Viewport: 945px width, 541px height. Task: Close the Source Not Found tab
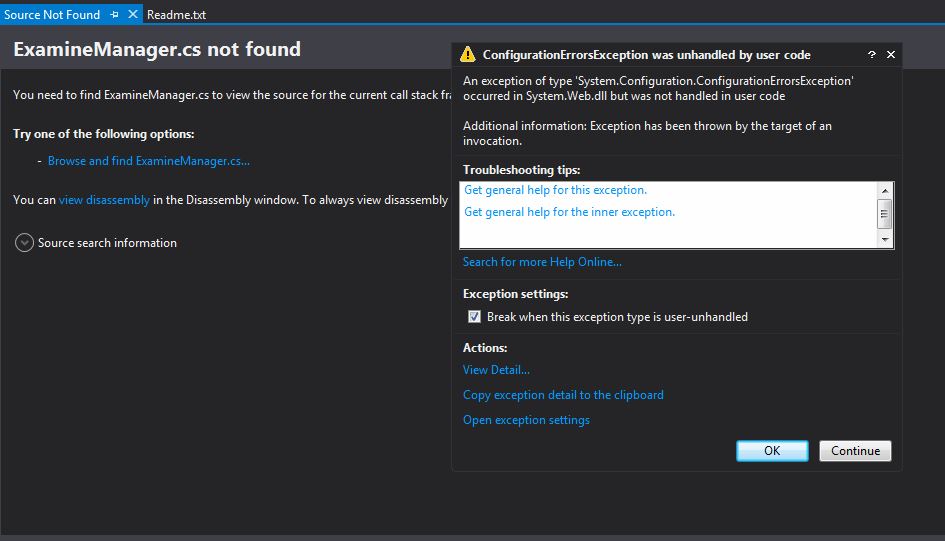coord(133,15)
